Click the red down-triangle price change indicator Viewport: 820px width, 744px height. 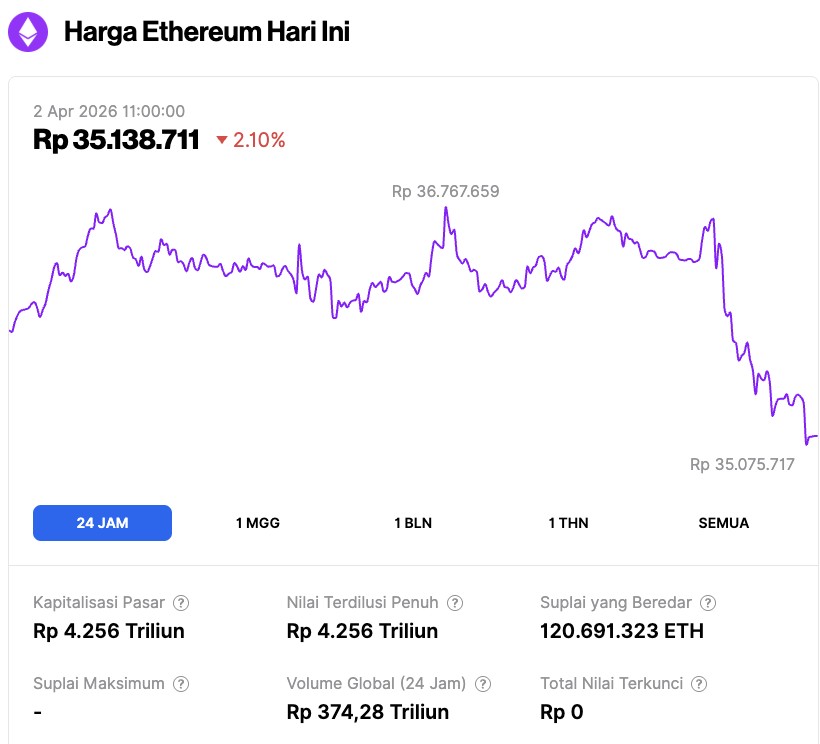[221, 141]
